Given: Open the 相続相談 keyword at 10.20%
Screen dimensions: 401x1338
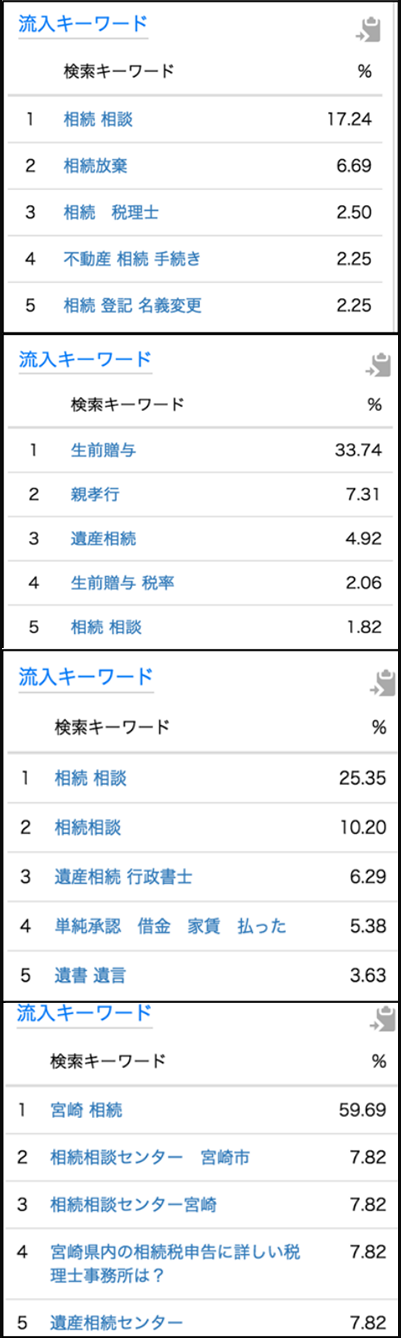Looking at the screenshot, I should coord(87,827).
